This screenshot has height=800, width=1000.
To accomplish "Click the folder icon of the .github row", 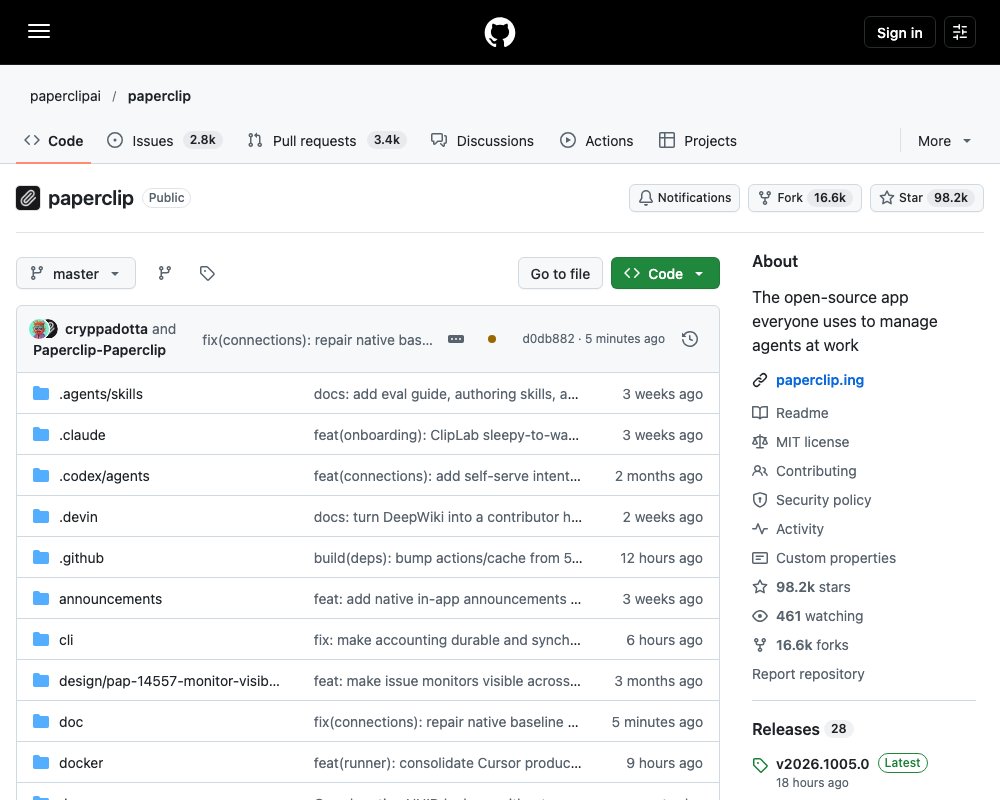I will click(x=41, y=558).
